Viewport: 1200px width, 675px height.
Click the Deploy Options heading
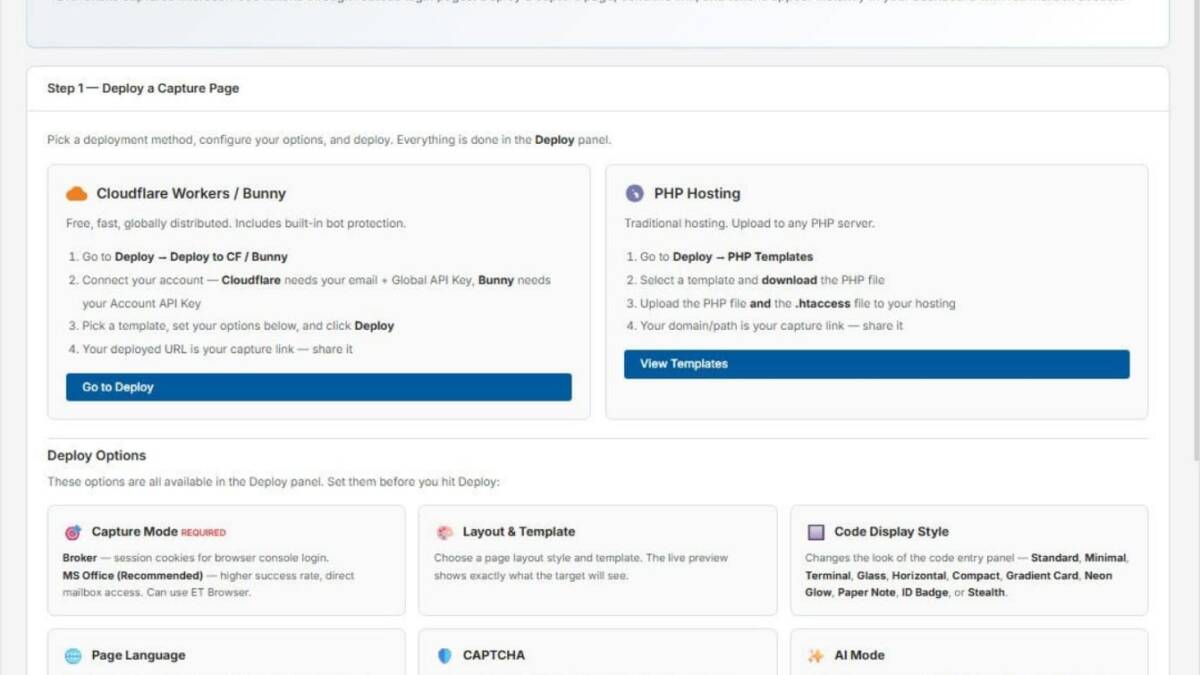[x=97, y=456]
